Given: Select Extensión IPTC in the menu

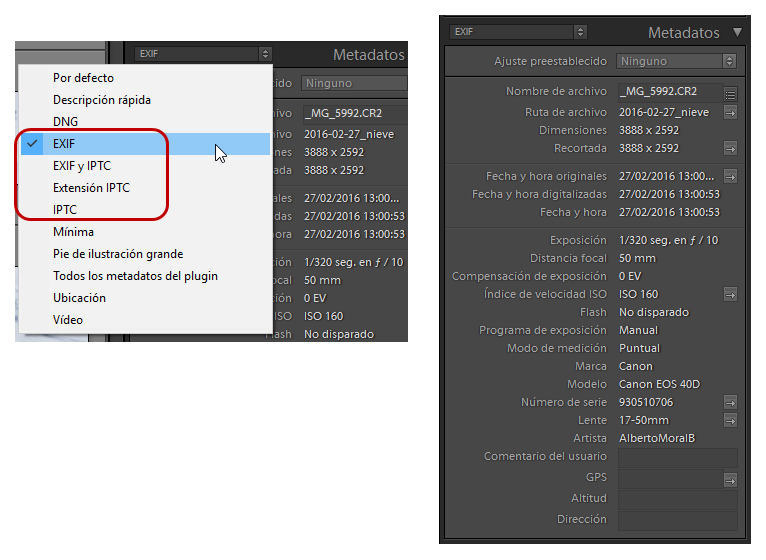Looking at the screenshot, I should pos(91,188).
